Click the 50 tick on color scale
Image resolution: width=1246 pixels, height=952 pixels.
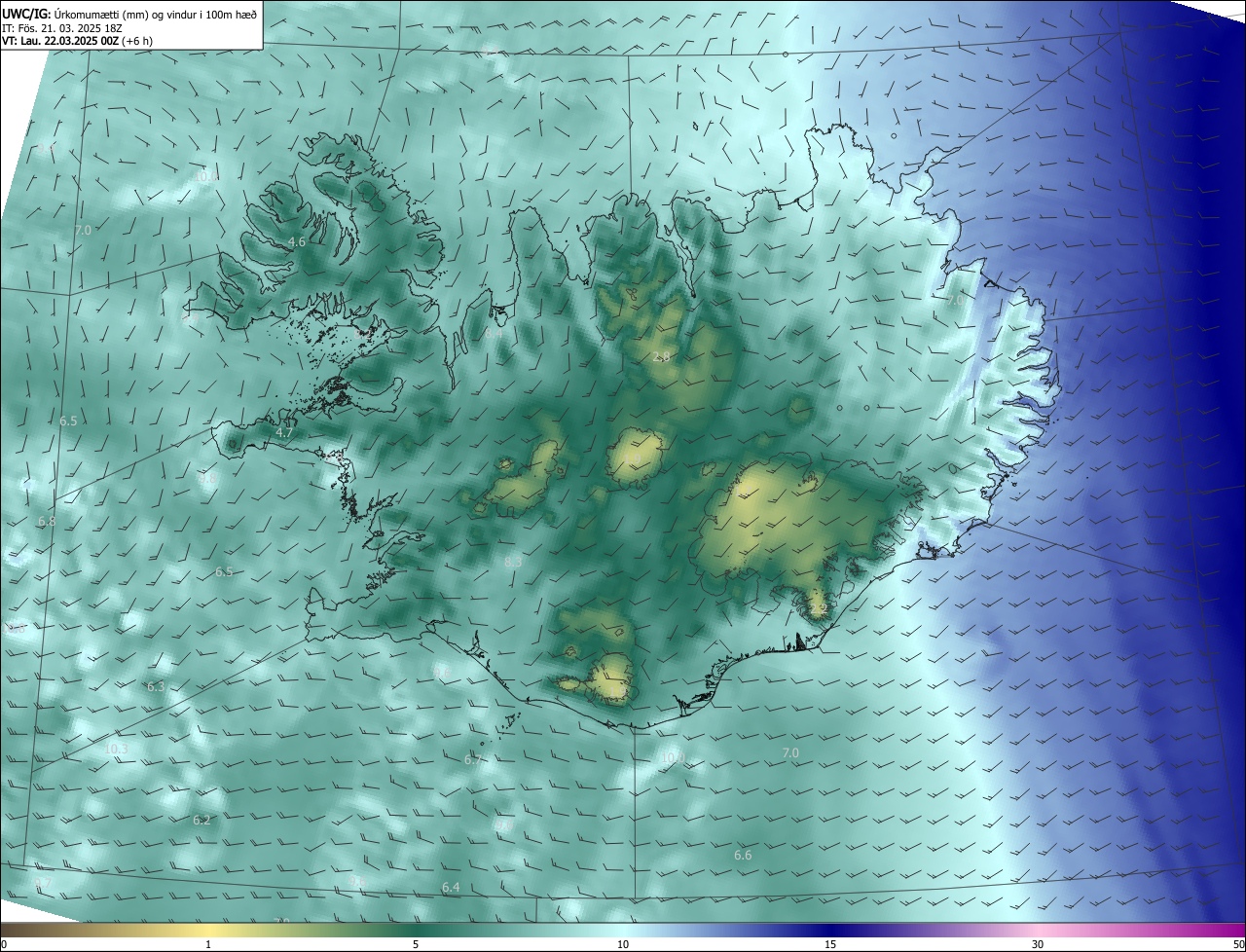point(1237,944)
